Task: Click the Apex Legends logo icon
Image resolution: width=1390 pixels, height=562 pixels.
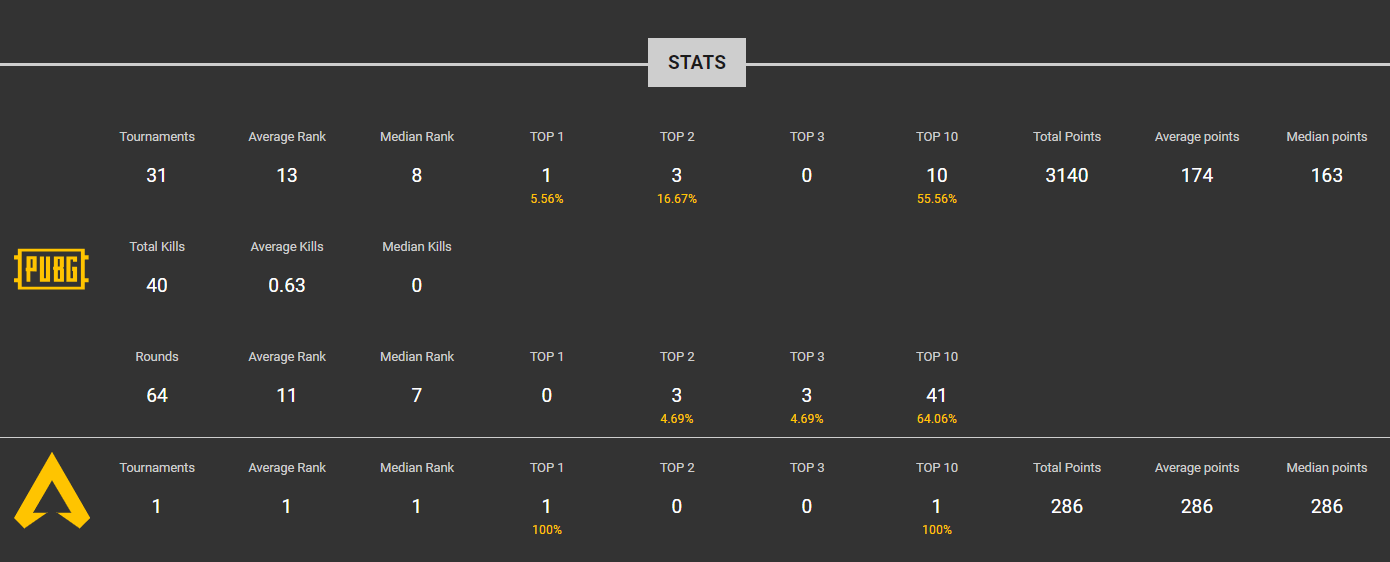Action: click(x=52, y=491)
